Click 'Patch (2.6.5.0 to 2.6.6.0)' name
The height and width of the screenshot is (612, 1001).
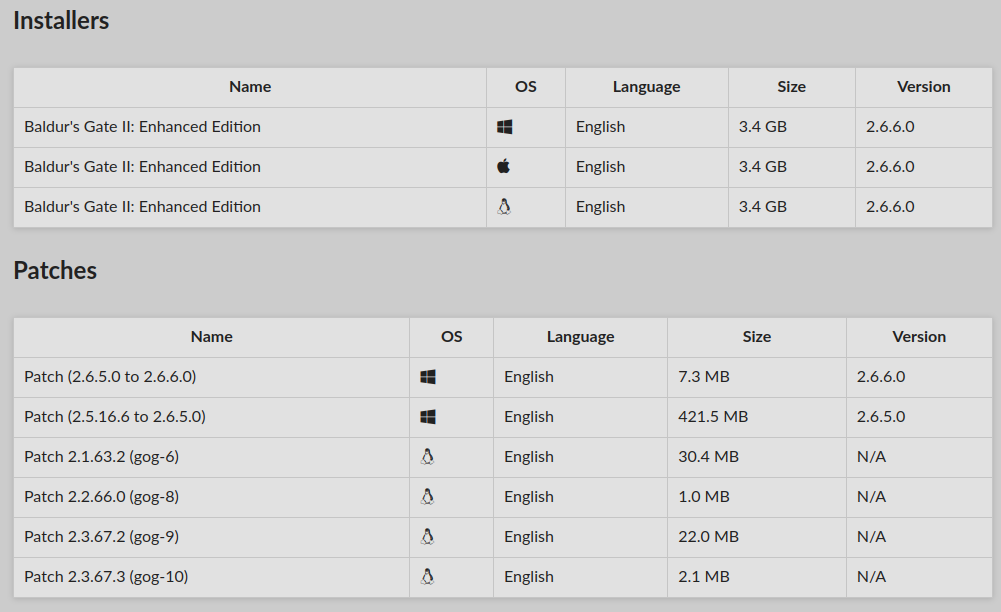tap(110, 377)
